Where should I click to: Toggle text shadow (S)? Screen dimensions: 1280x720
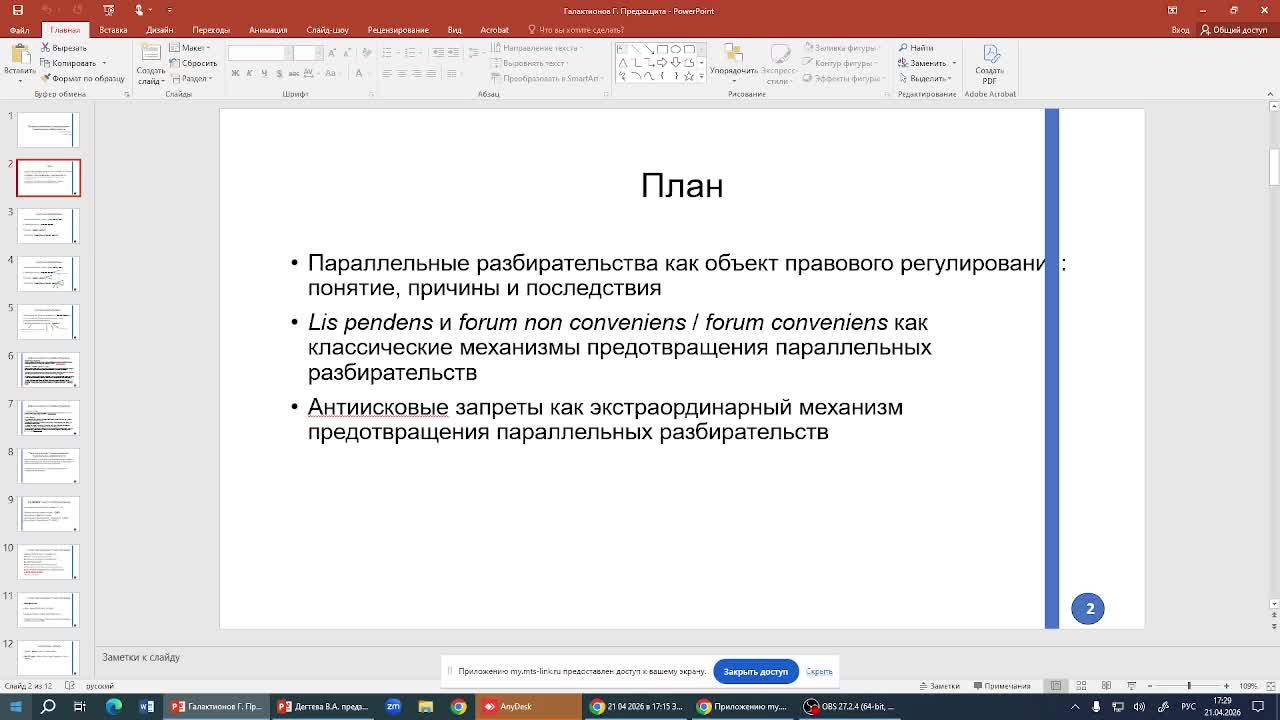(x=277, y=73)
